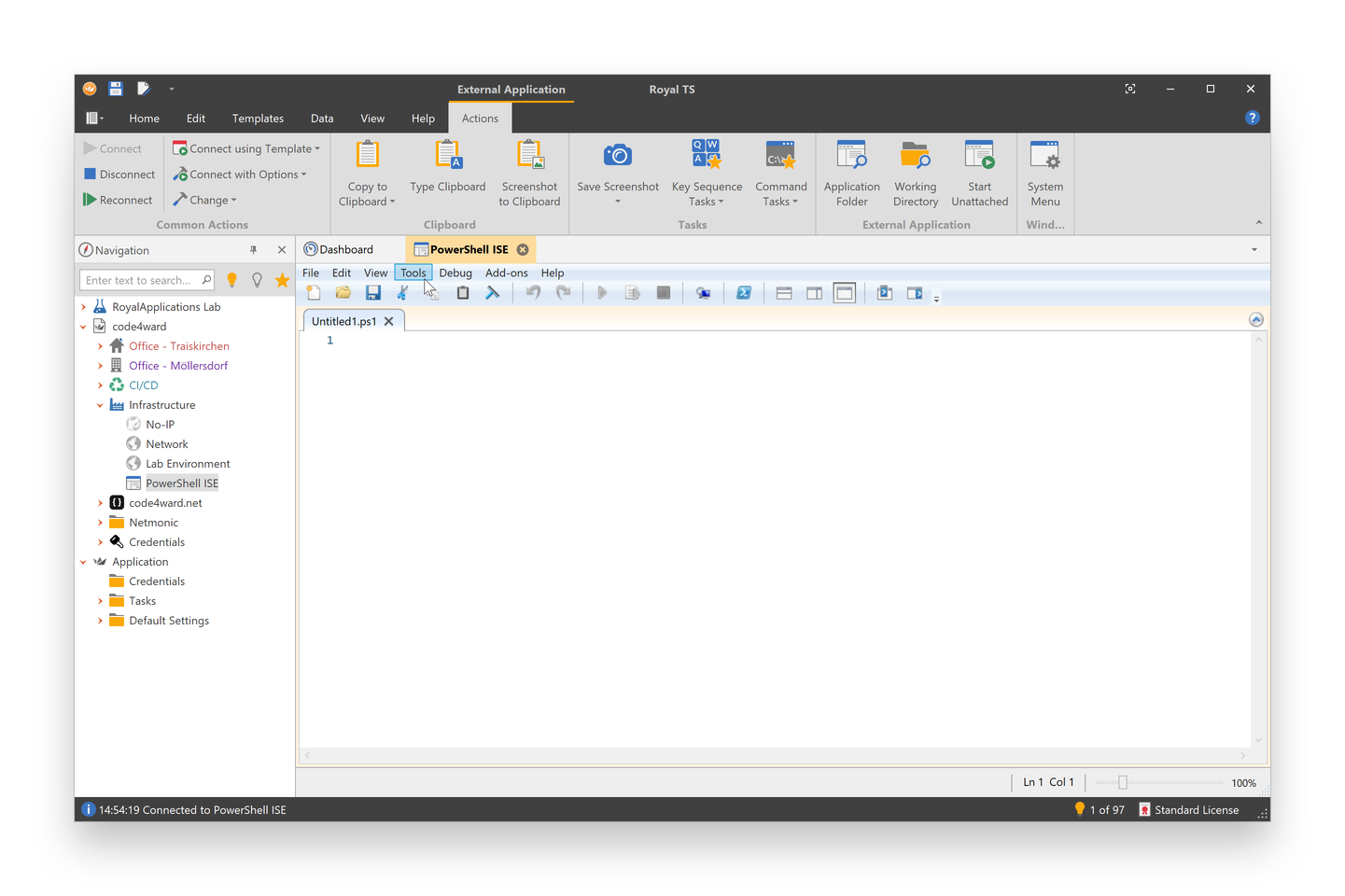This screenshot has width=1345, height=896.
Task: Click the Start Unattached icon
Action: (979, 154)
